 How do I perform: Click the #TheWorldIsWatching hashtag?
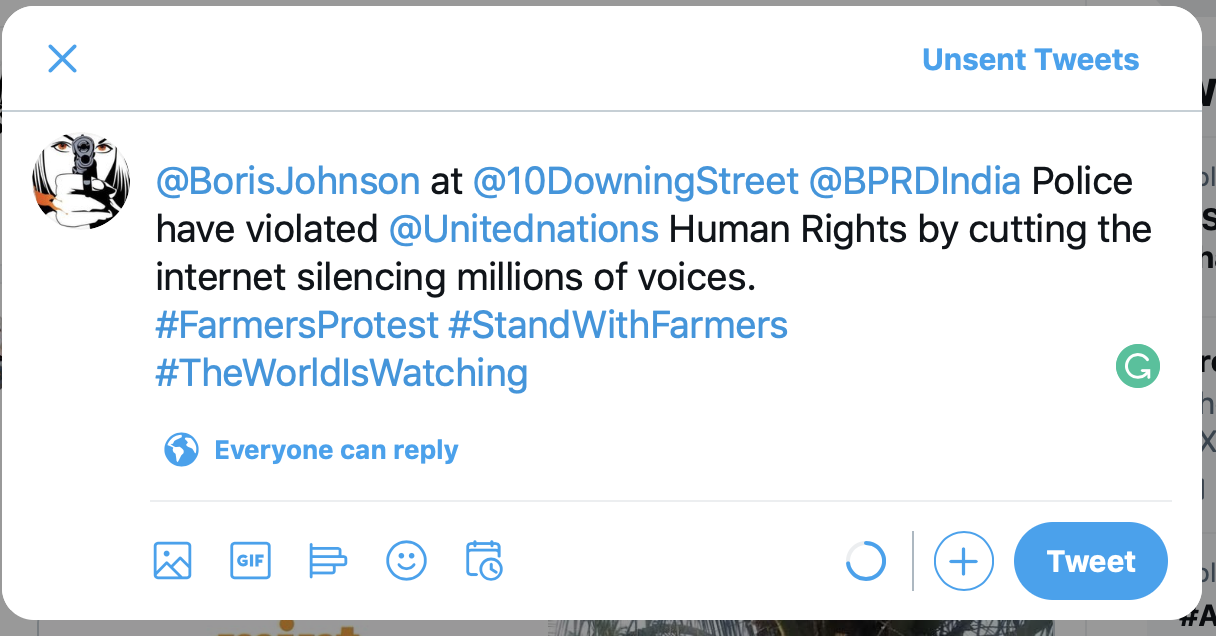pos(341,373)
